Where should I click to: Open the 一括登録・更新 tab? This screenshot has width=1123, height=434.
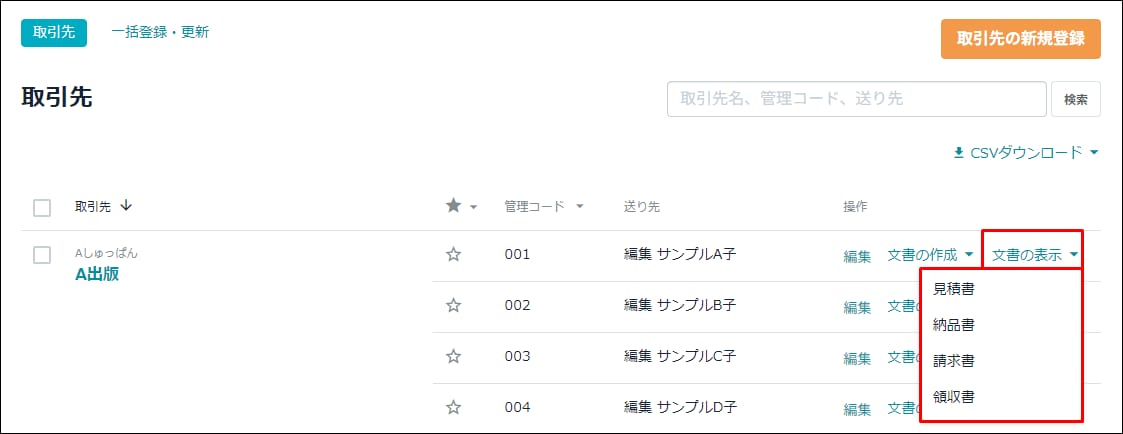tap(160, 32)
